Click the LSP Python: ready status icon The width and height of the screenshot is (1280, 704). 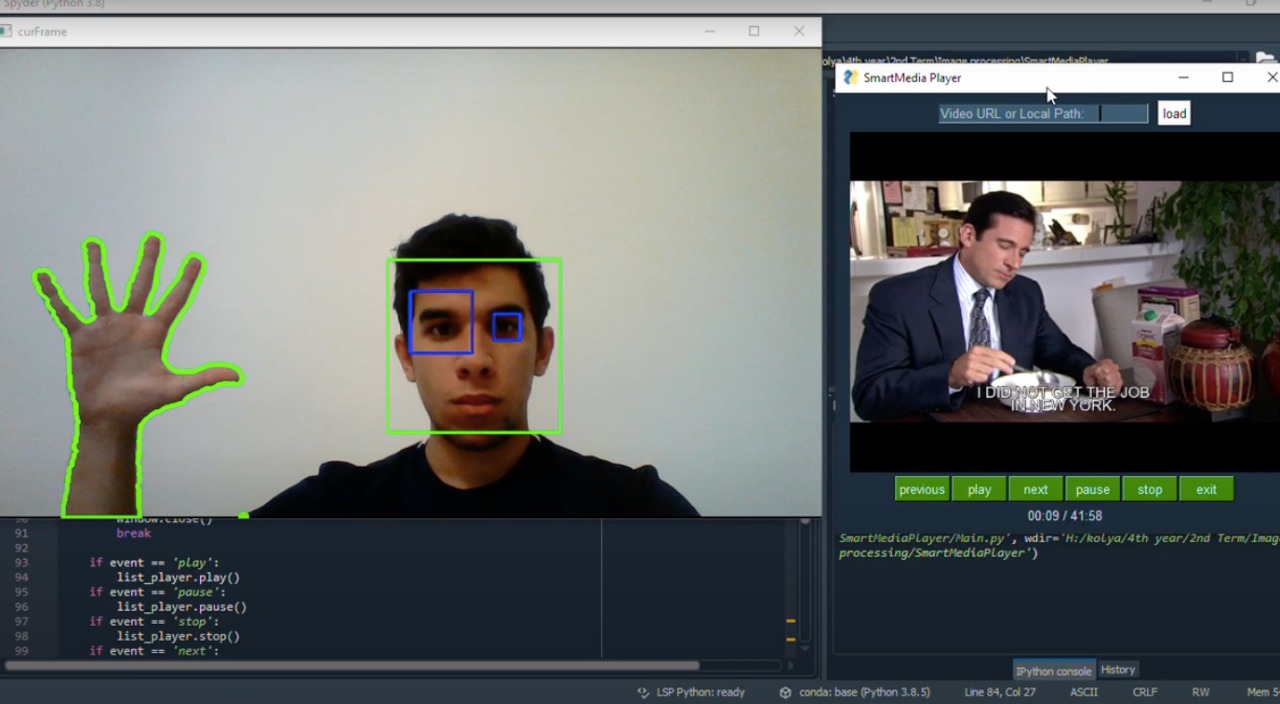click(x=646, y=691)
